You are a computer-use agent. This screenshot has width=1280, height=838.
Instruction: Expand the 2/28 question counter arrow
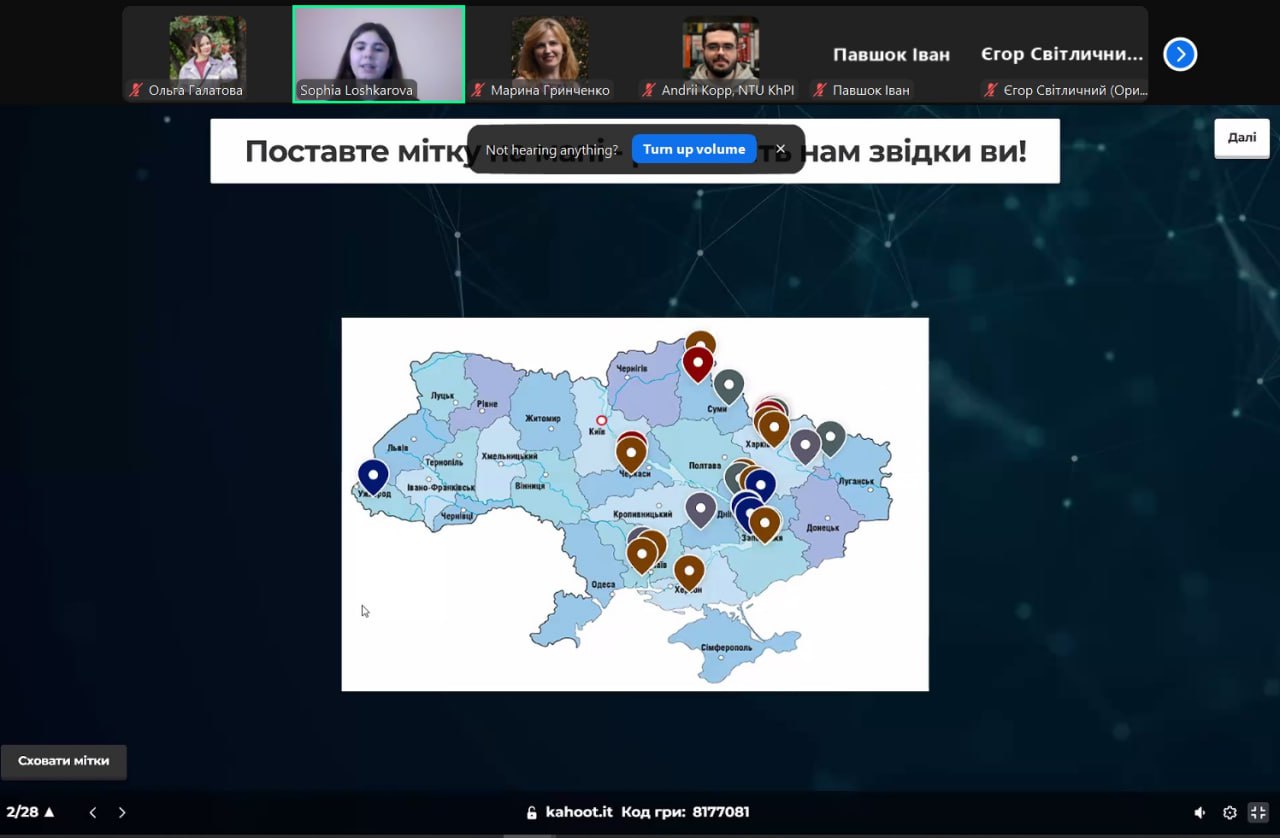[49, 812]
